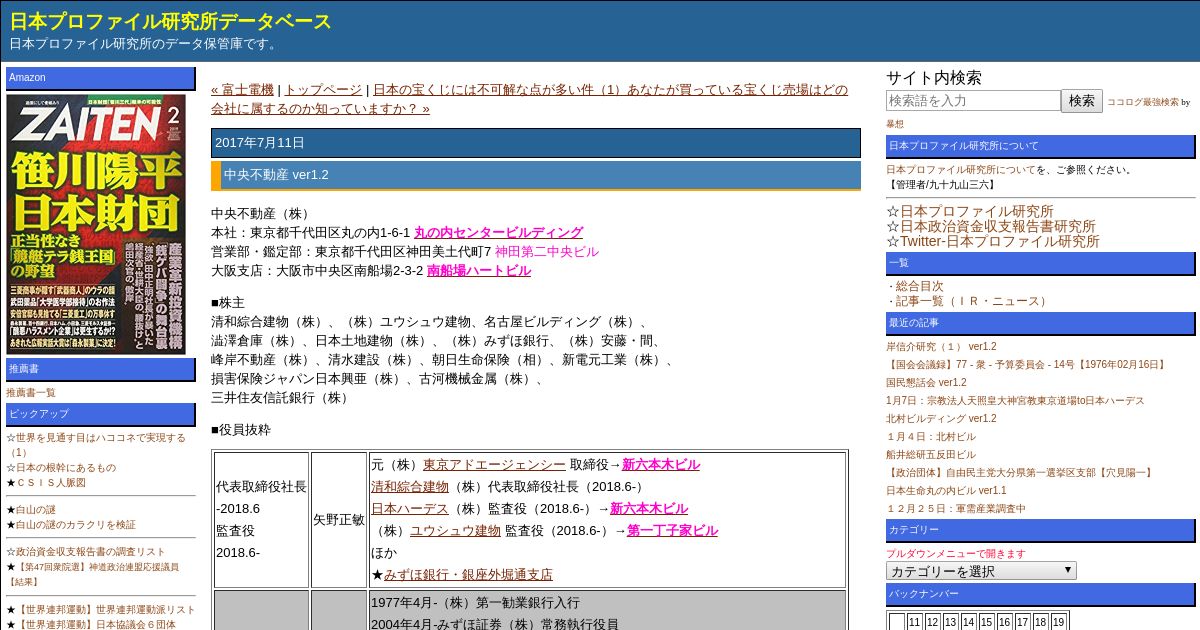Select day 17 in the back number calendar
Image resolution: width=1200 pixels, height=630 pixels.
click(x=1022, y=622)
